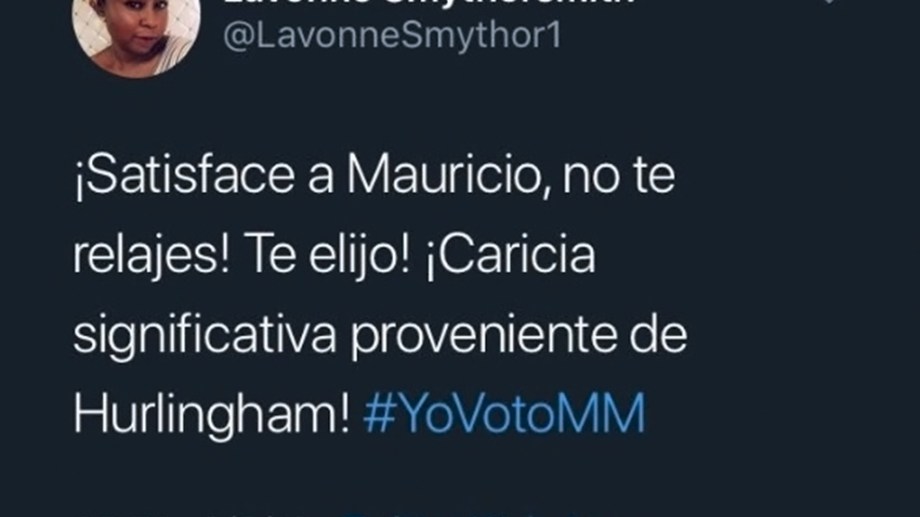The width and height of the screenshot is (920, 517).
Task: Click the words no te in tweet
Action: coord(619,176)
